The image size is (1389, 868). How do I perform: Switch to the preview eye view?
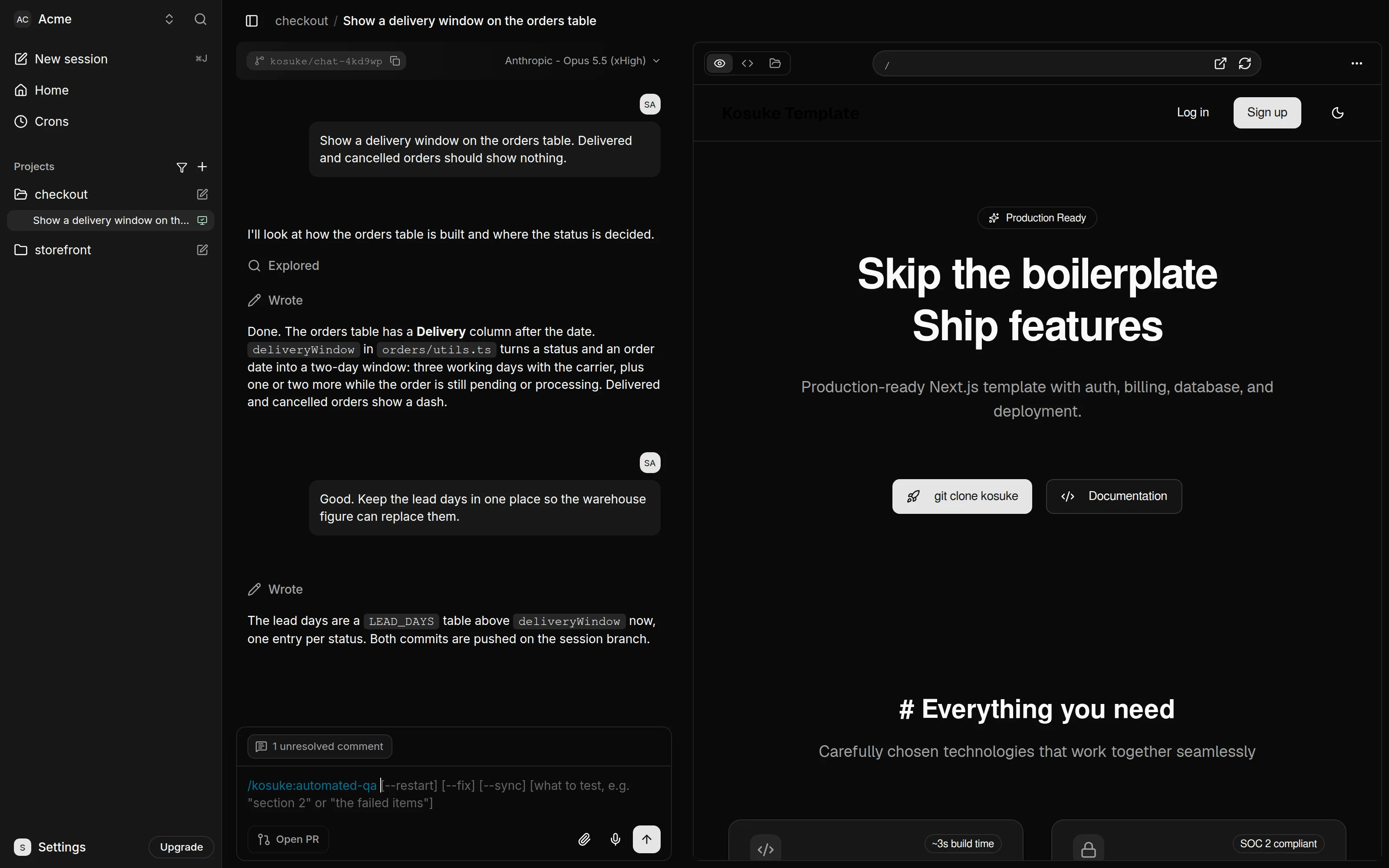click(x=719, y=63)
